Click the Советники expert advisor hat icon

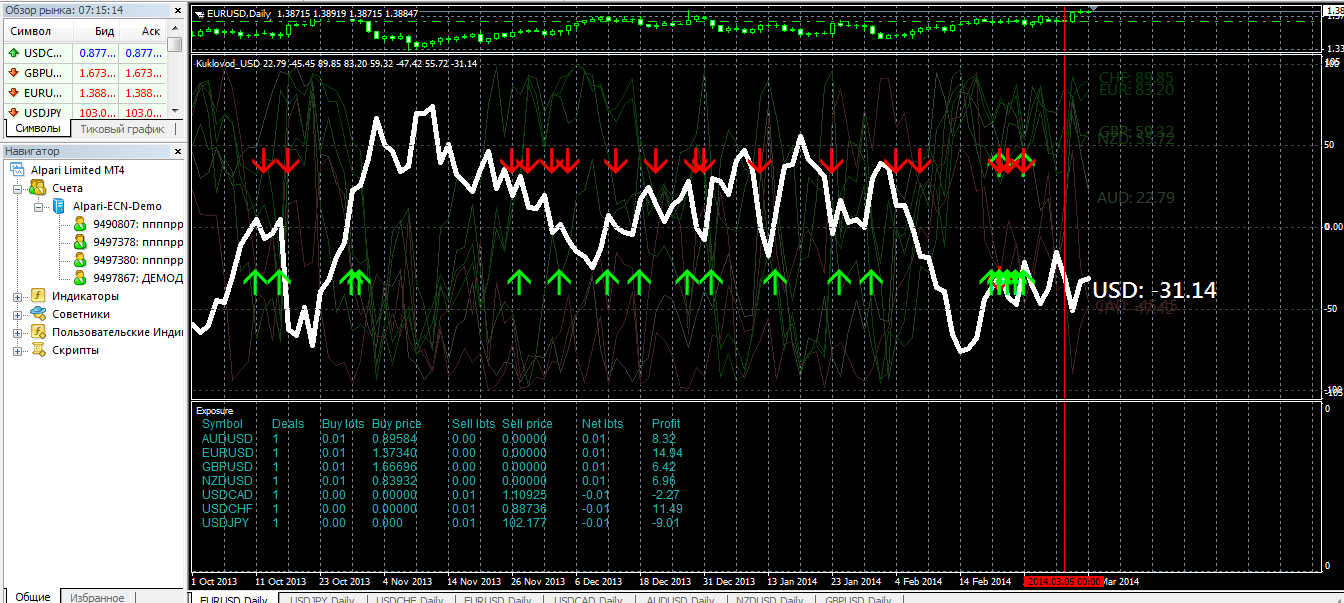tap(38, 314)
